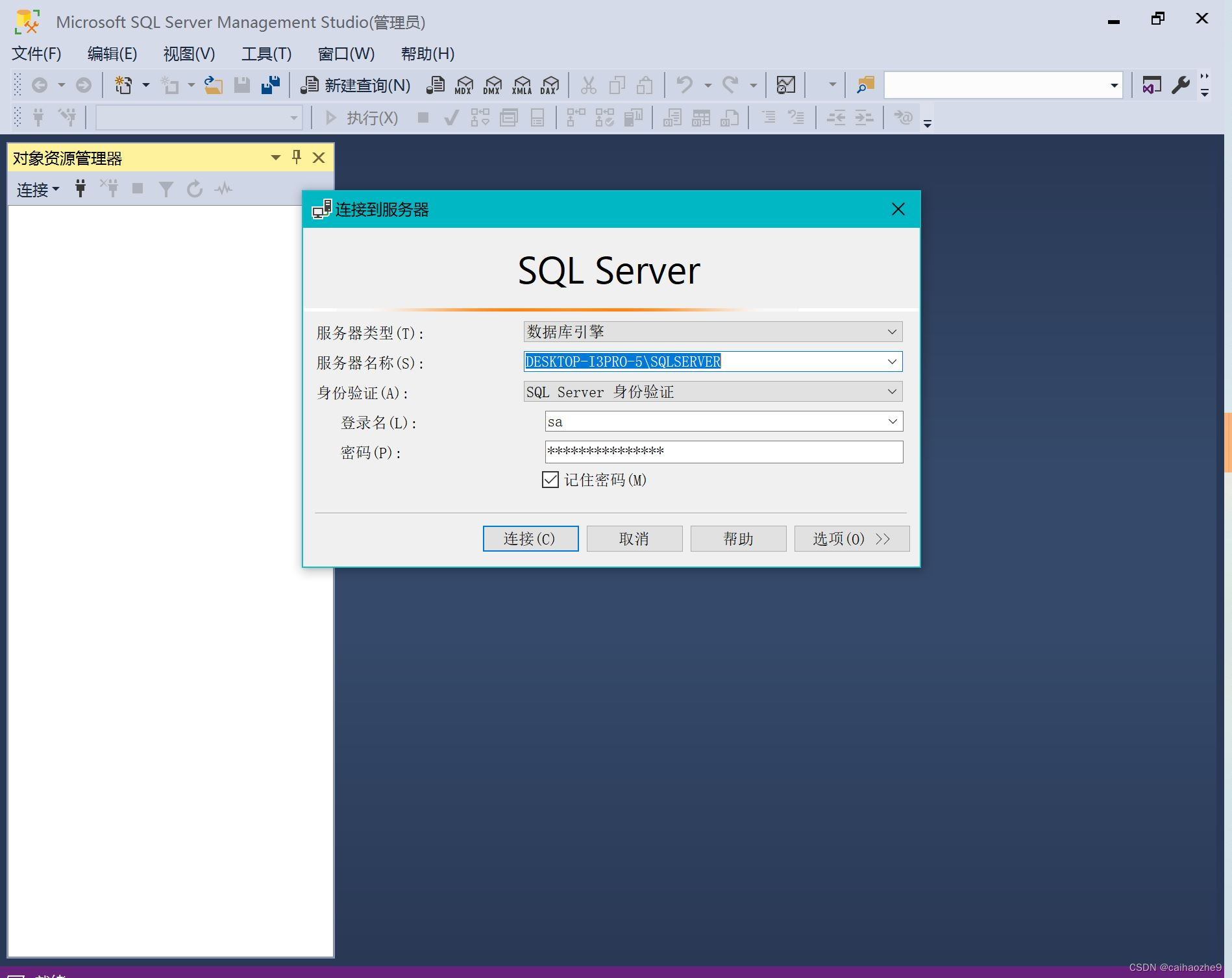Close the Connect to Server dialog

point(898,209)
